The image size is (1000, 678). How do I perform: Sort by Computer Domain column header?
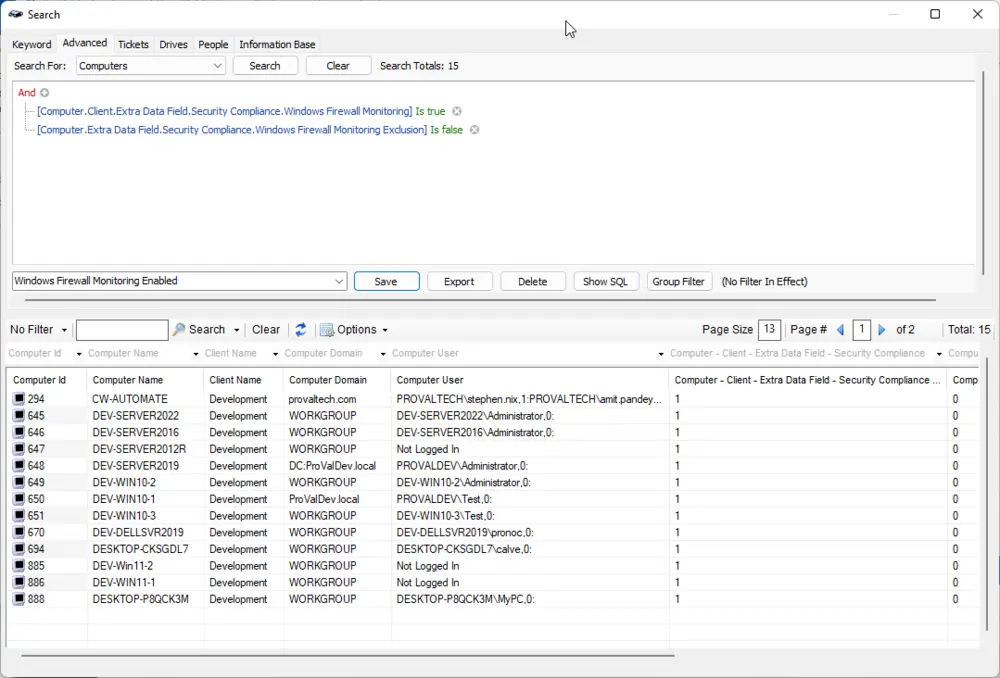click(337, 380)
